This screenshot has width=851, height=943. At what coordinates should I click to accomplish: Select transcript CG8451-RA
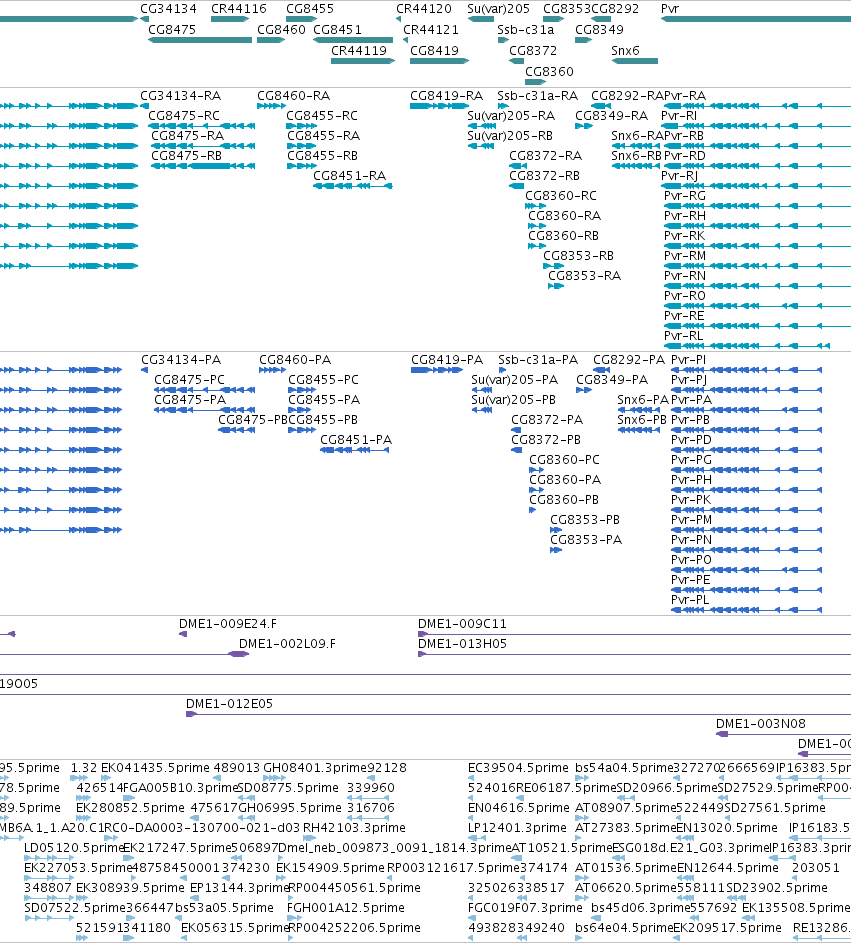(349, 176)
